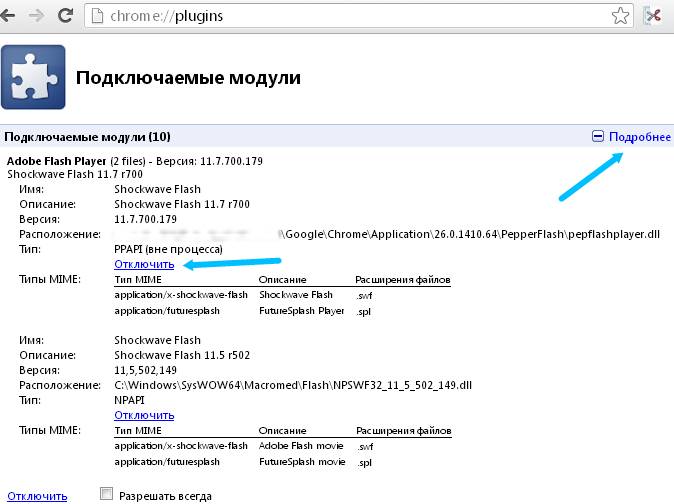The height and width of the screenshot is (504, 674).
Task: Reload the plugins page
Action: 65,15
